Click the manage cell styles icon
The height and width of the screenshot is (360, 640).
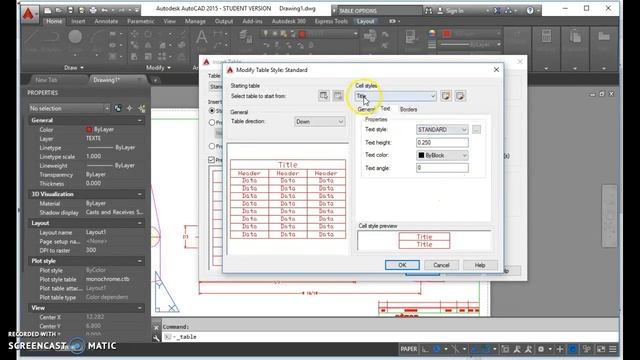coord(460,96)
